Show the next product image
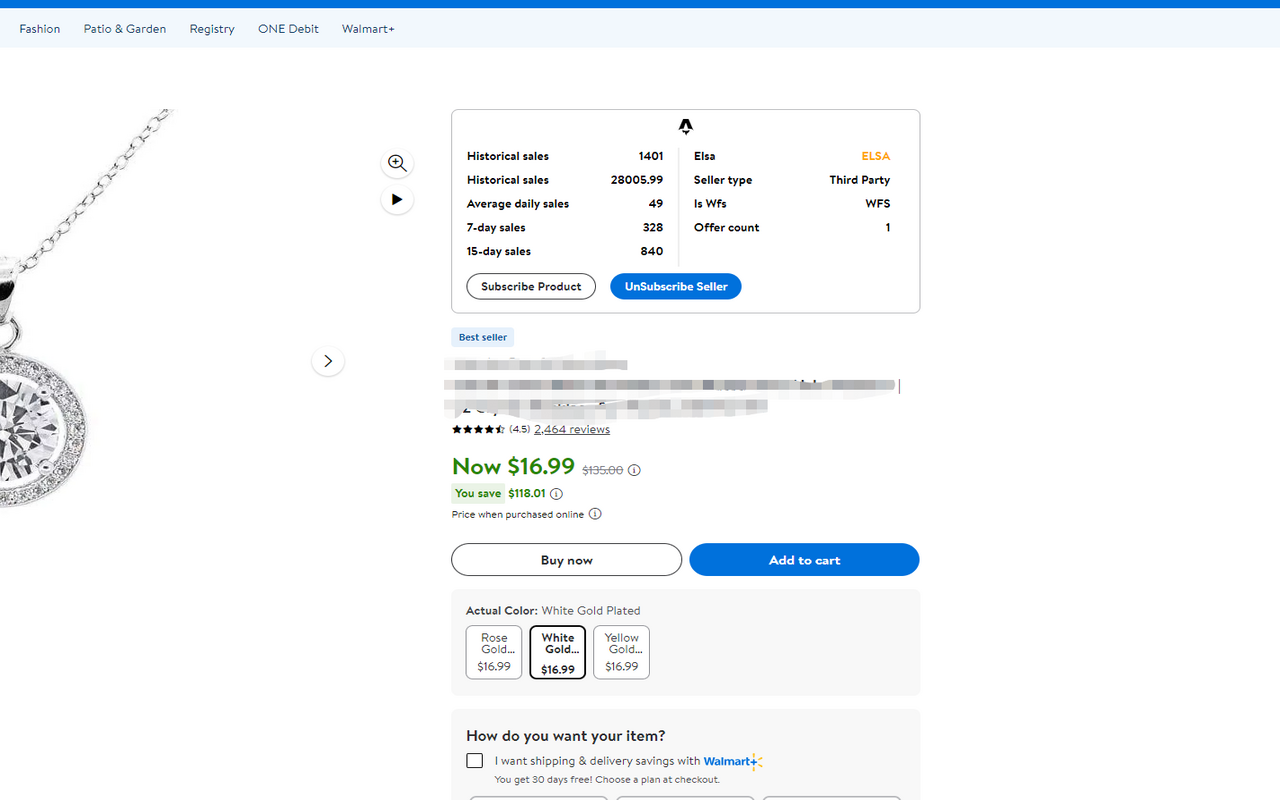The height and width of the screenshot is (800, 1280). [328, 361]
